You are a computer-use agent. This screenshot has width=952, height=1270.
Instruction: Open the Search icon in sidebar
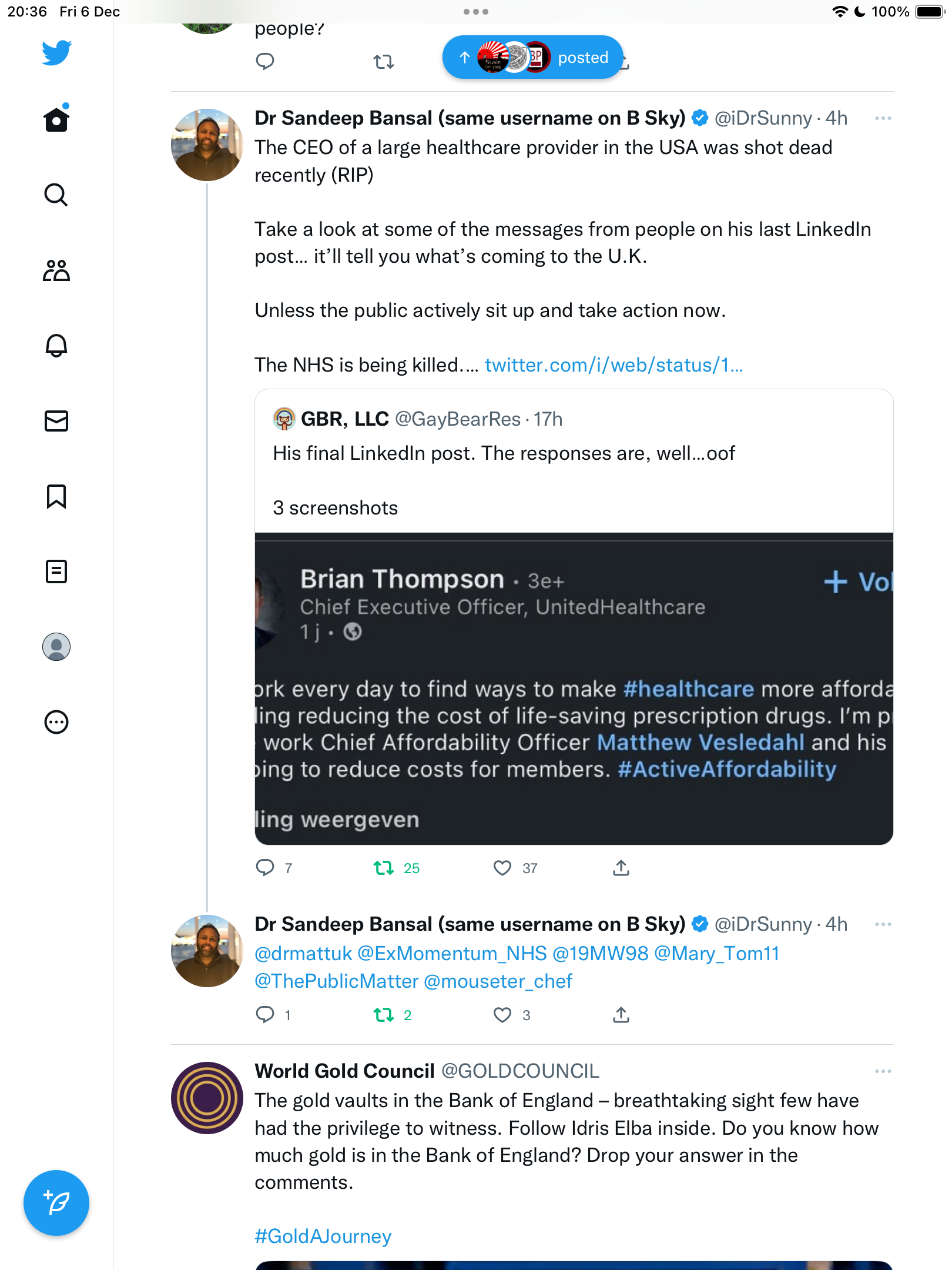point(56,195)
